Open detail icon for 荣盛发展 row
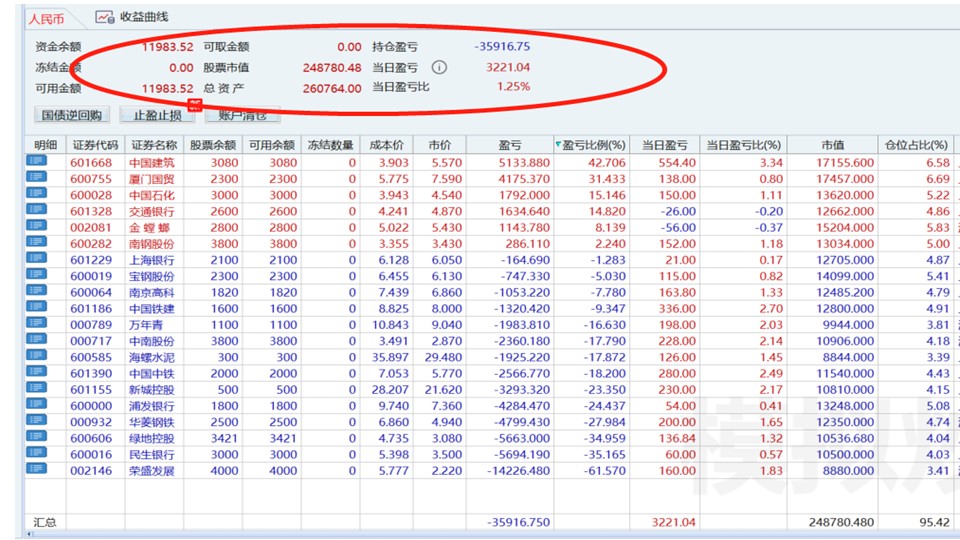 pyautogui.click(x=36, y=469)
